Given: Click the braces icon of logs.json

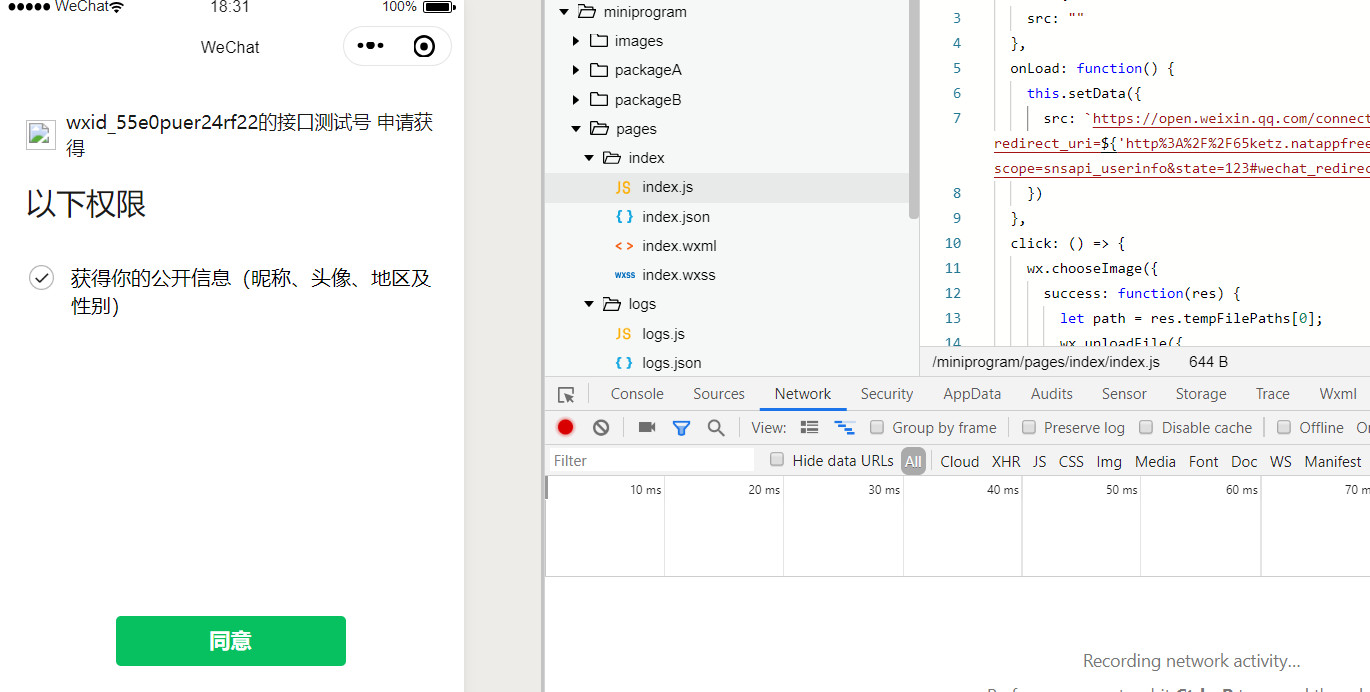Looking at the screenshot, I should coord(624,363).
